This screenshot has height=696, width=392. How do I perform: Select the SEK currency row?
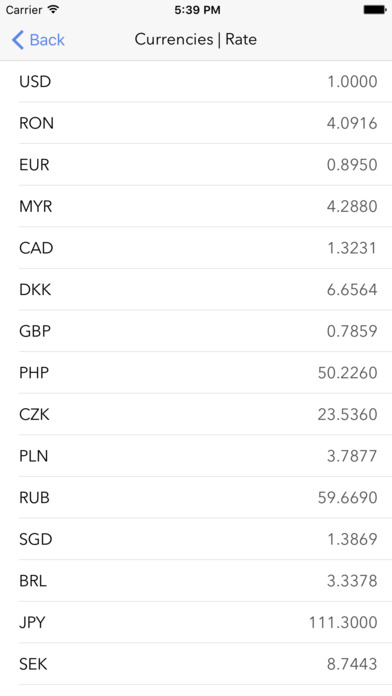tap(196, 664)
